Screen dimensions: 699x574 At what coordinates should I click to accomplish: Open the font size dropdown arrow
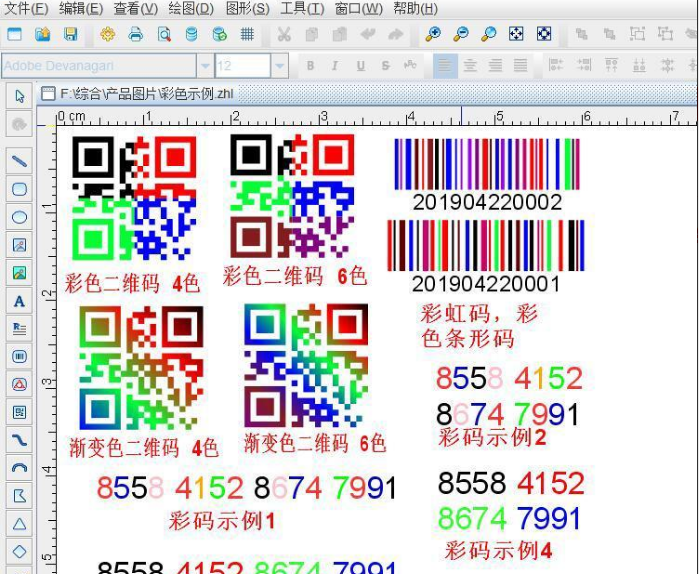tap(280, 66)
